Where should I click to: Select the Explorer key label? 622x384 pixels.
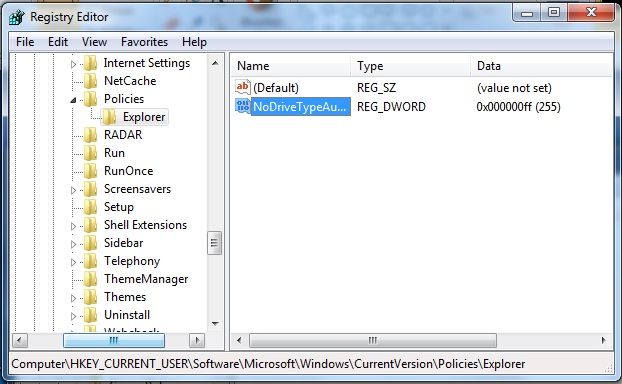click(144, 117)
